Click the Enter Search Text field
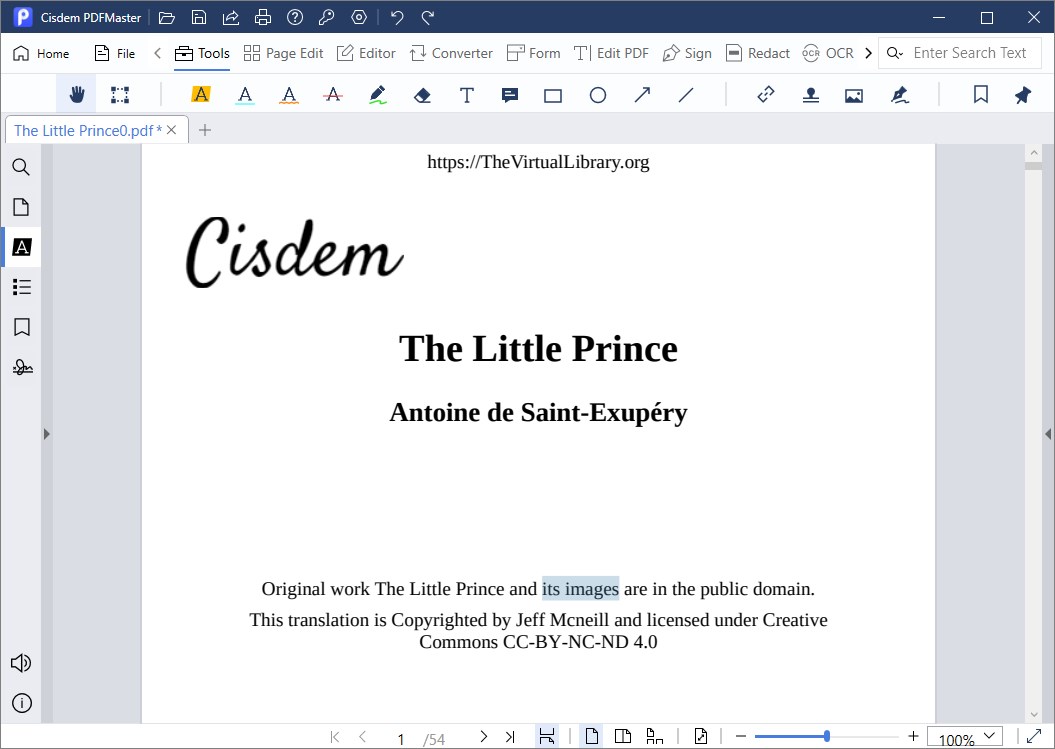The width and height of the screenshot is (1055, 749). click(969, 53)
